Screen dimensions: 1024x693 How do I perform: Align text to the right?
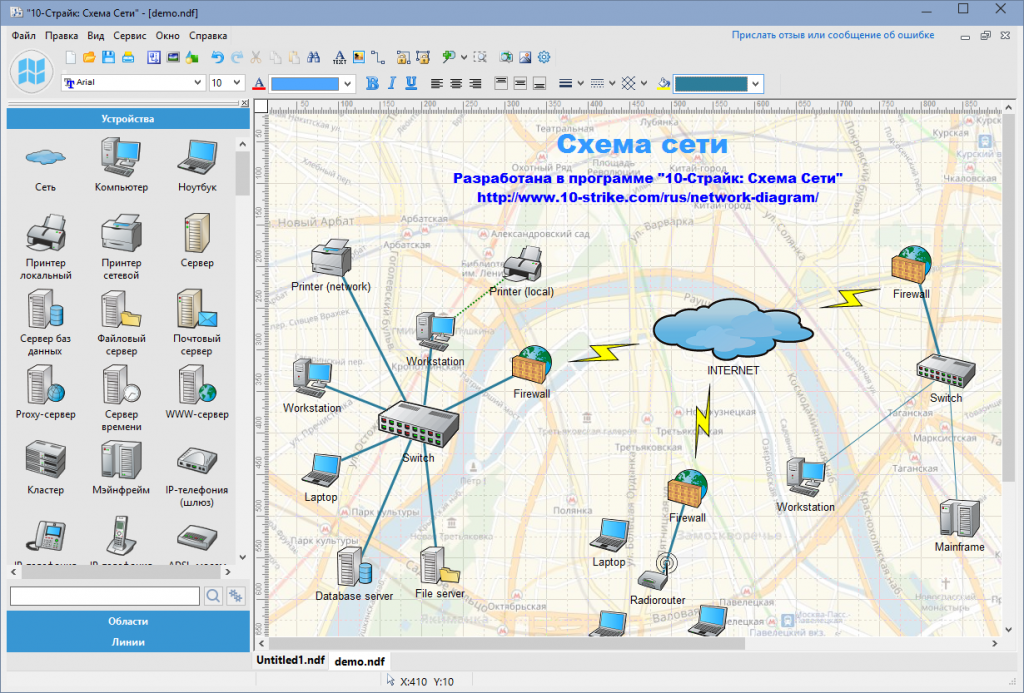[x=475, y=83]
